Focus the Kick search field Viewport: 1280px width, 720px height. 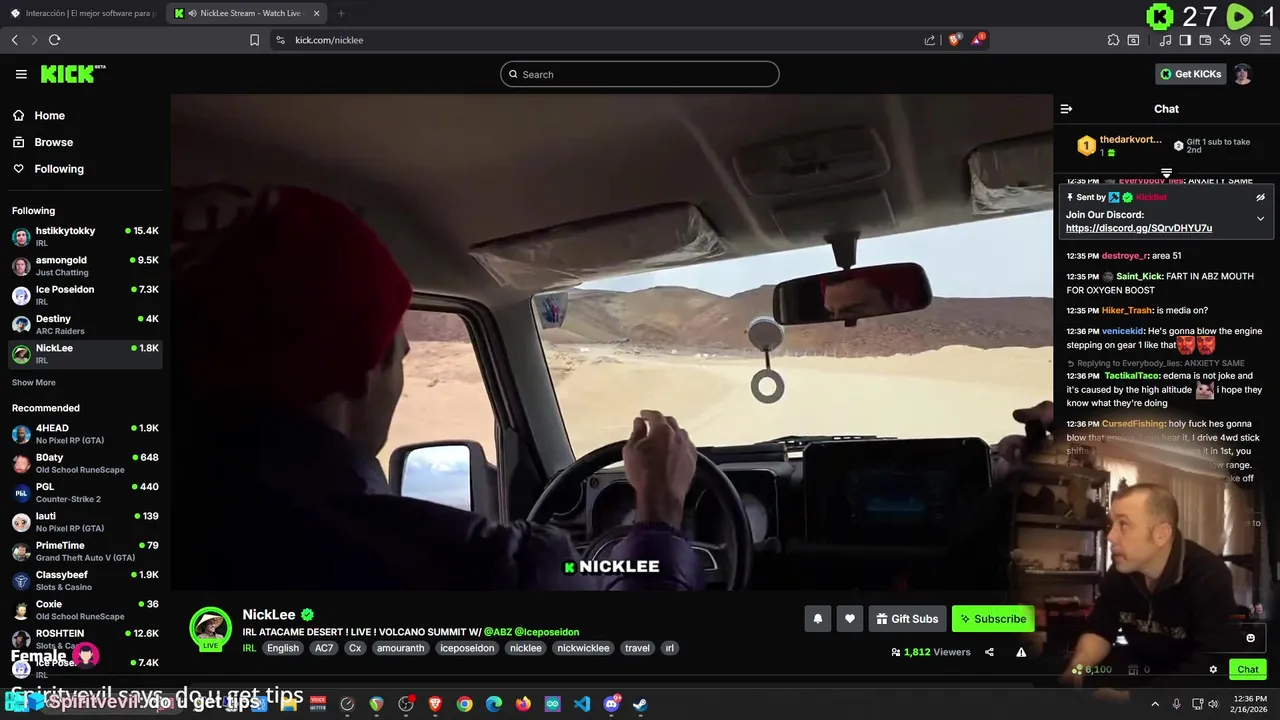pyautogui.click(x=640, y=74)
